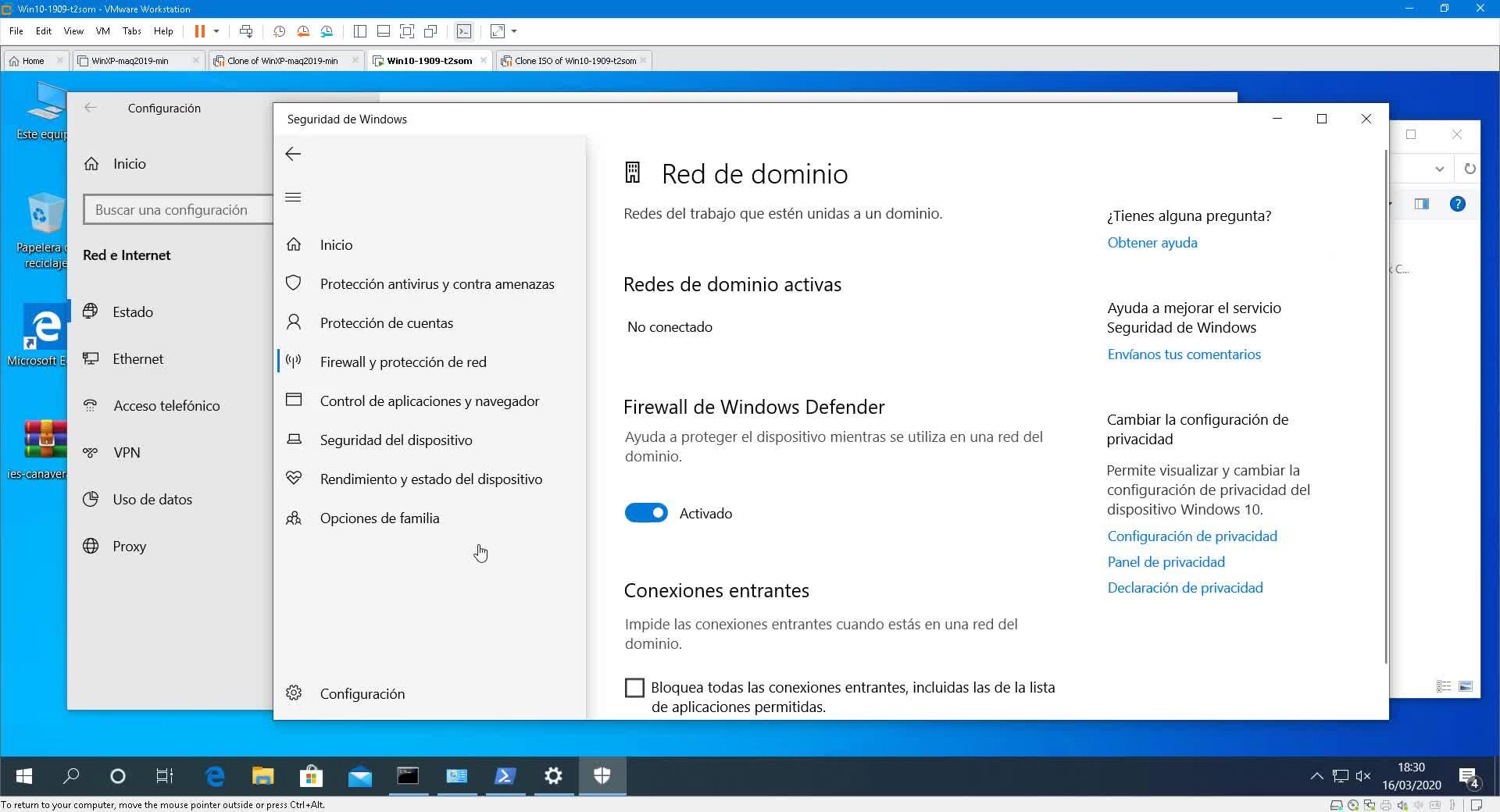Image resolution: width=1500 pixels, height=812 pixels.
Task: Launch PowerShell from the taskbar
Action: (505, 775)
